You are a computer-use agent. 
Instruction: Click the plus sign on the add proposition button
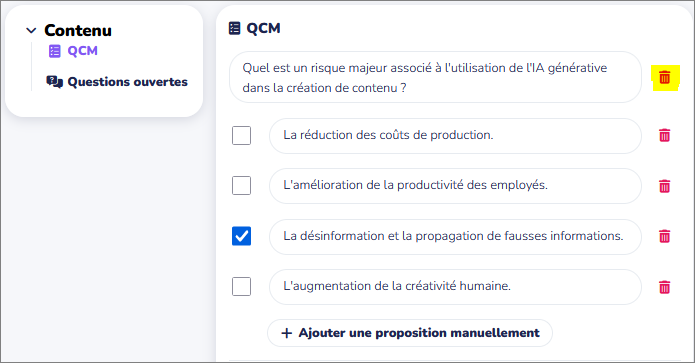[287, 333]
